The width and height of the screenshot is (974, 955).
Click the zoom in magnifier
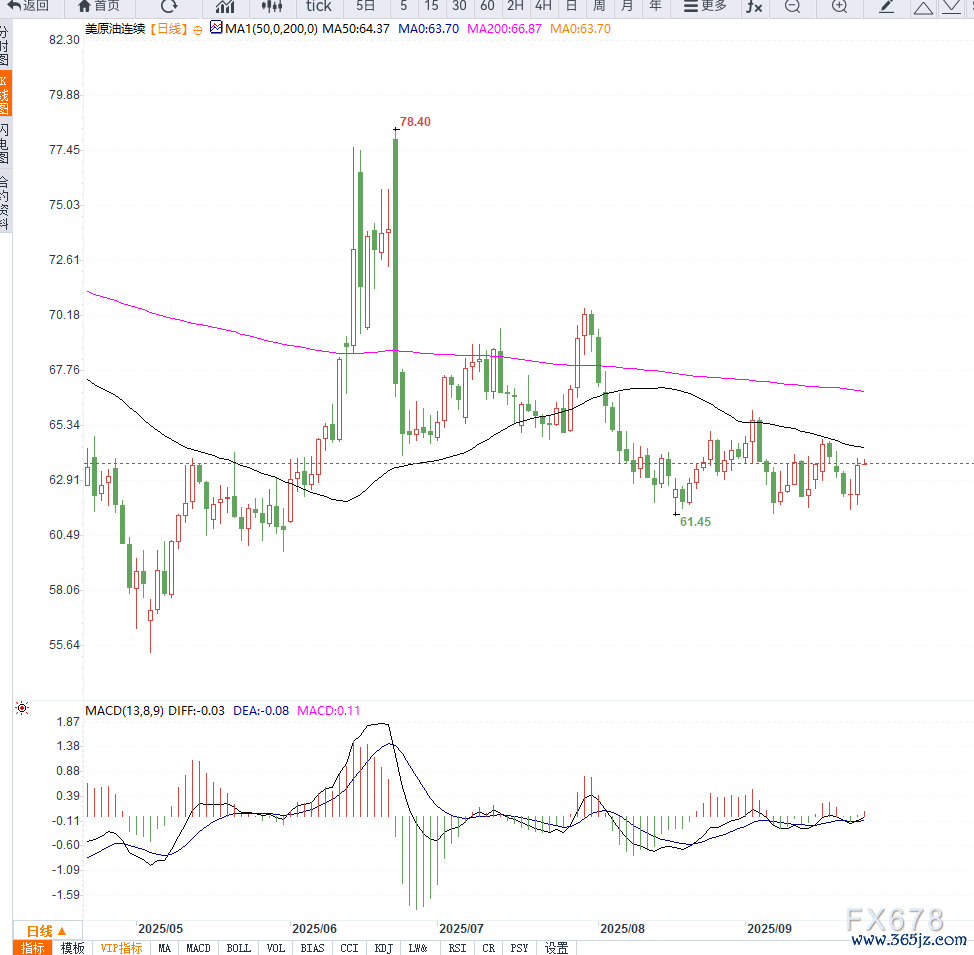click(839, 6)
